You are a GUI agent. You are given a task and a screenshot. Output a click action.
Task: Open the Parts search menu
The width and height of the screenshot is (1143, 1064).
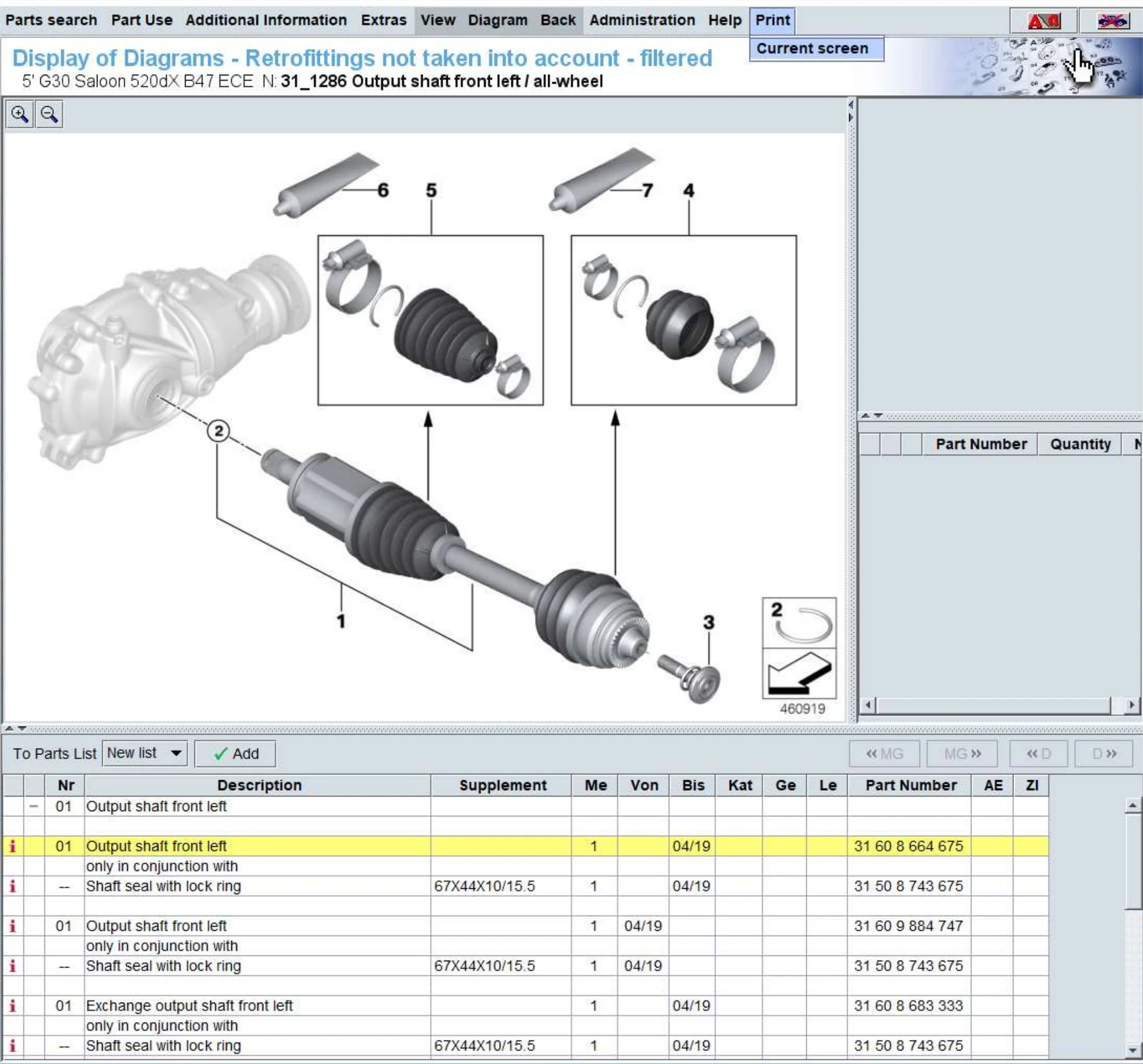51,20
